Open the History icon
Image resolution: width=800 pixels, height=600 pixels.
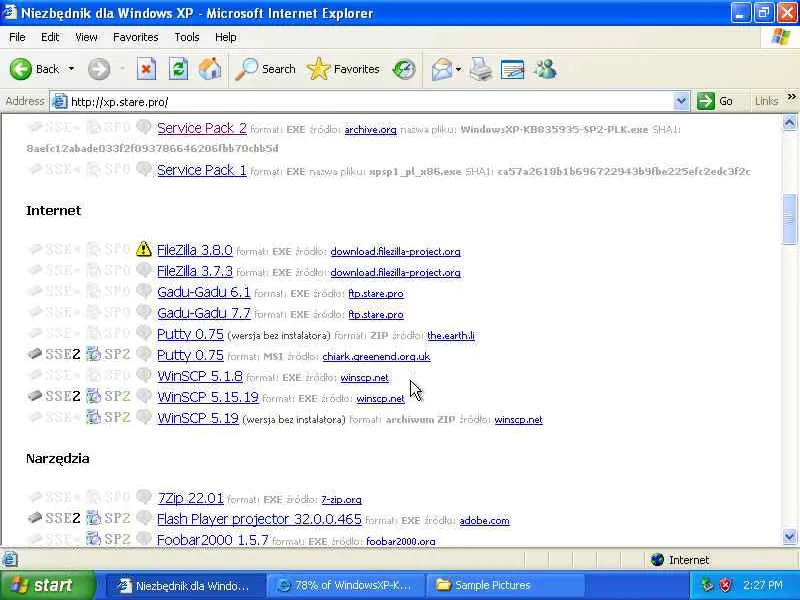click(404, 69)
